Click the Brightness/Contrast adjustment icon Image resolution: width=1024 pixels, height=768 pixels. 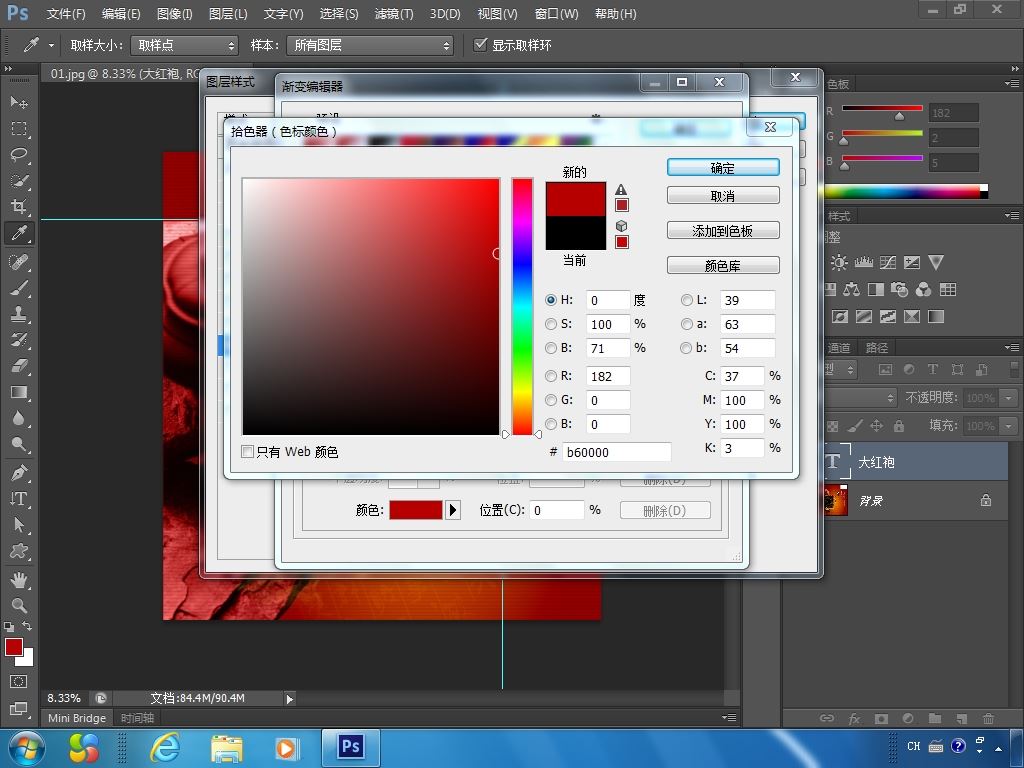pyautogui.click(x=839, y=263)
